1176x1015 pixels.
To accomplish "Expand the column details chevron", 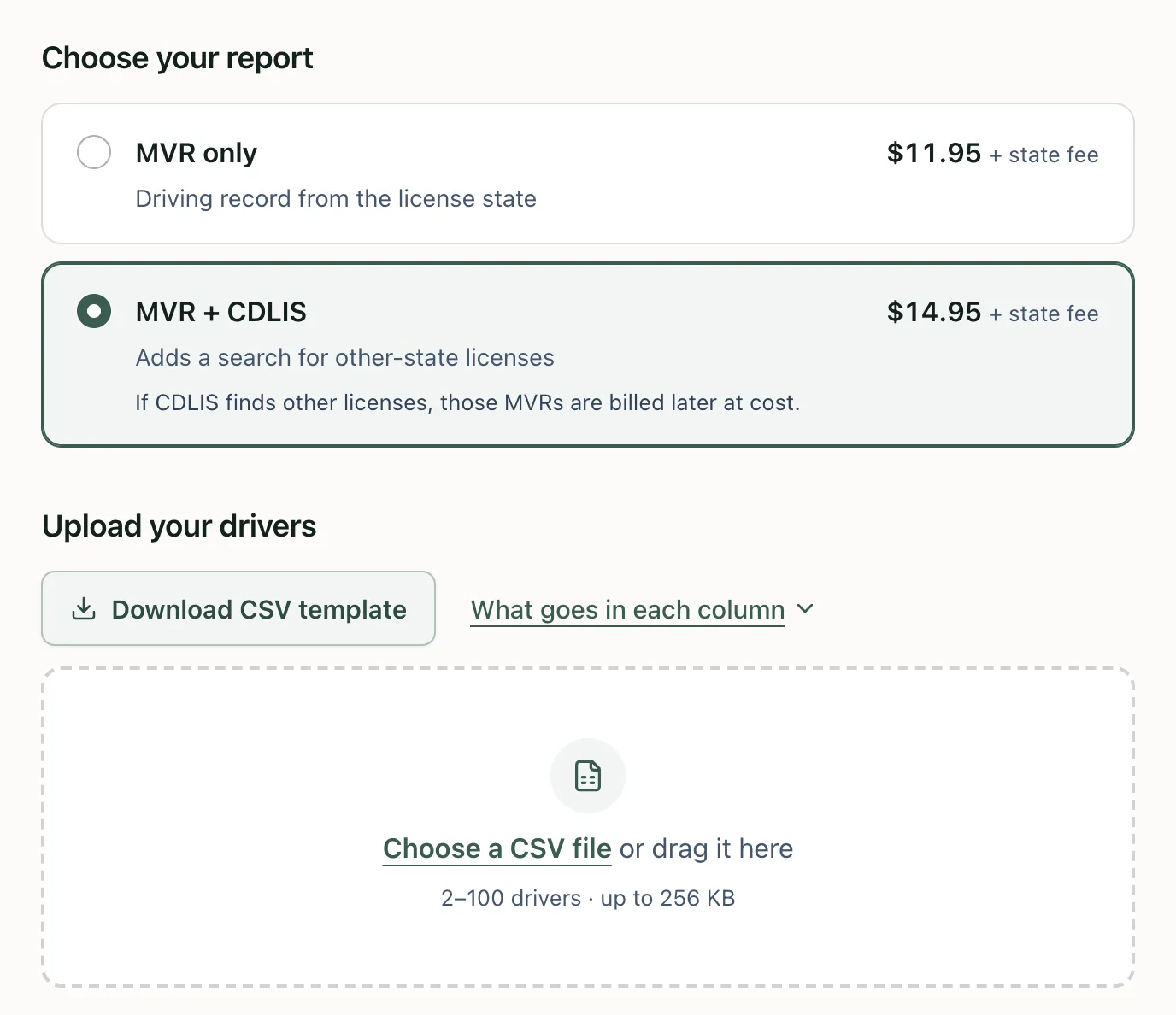I will tap(805, 609).
